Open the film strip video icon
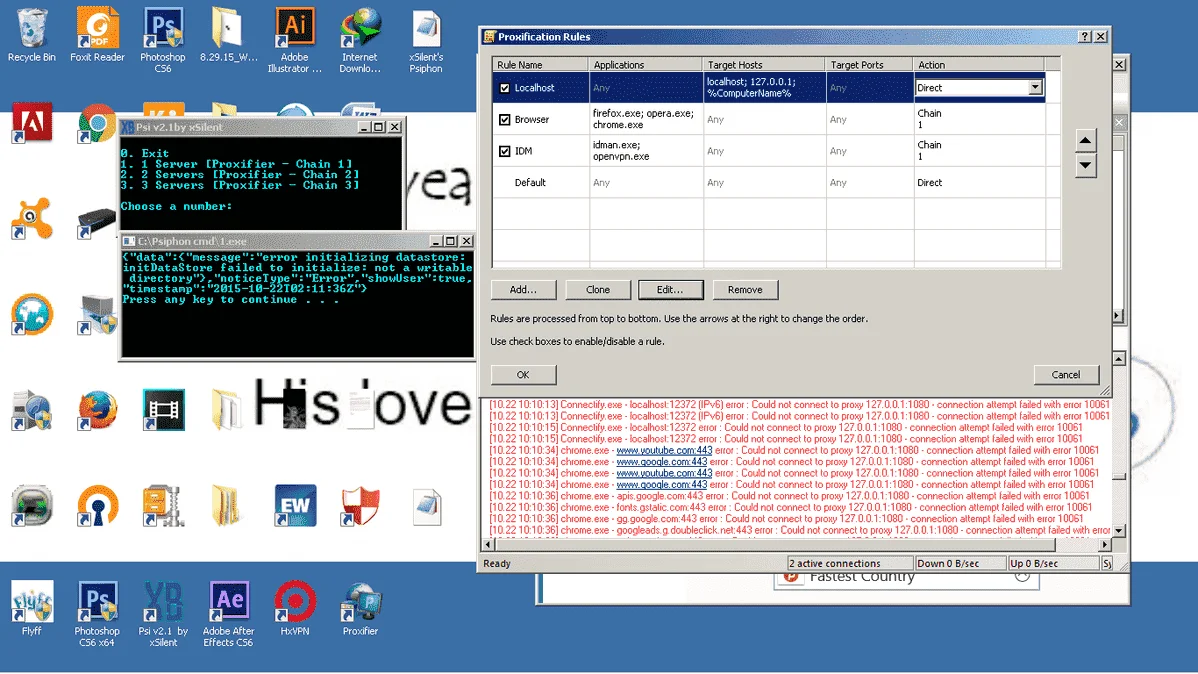Viewport: 1198px width, 674px height. (x=164, y=410)
